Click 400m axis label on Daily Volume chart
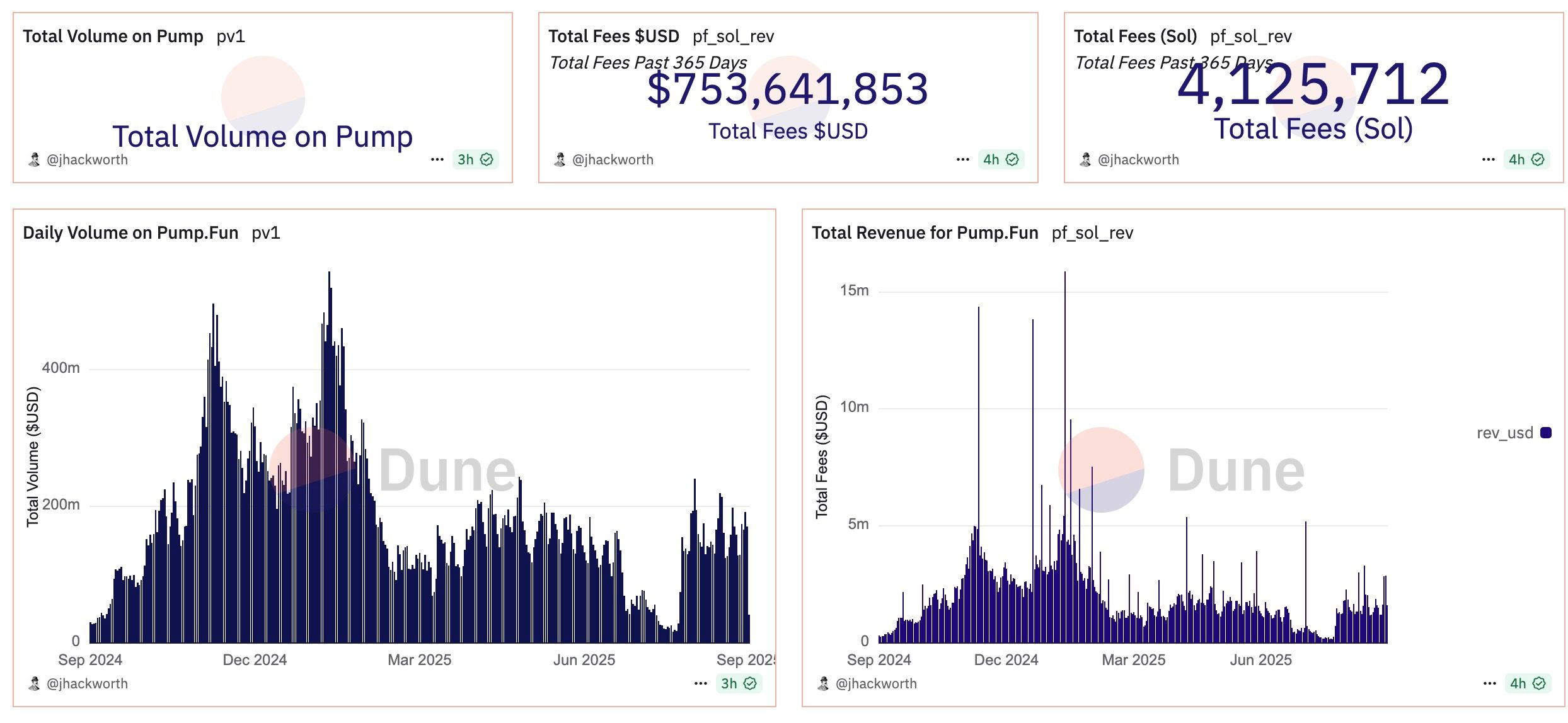Screen dimensions: 1568x723 tap(61, 368)
